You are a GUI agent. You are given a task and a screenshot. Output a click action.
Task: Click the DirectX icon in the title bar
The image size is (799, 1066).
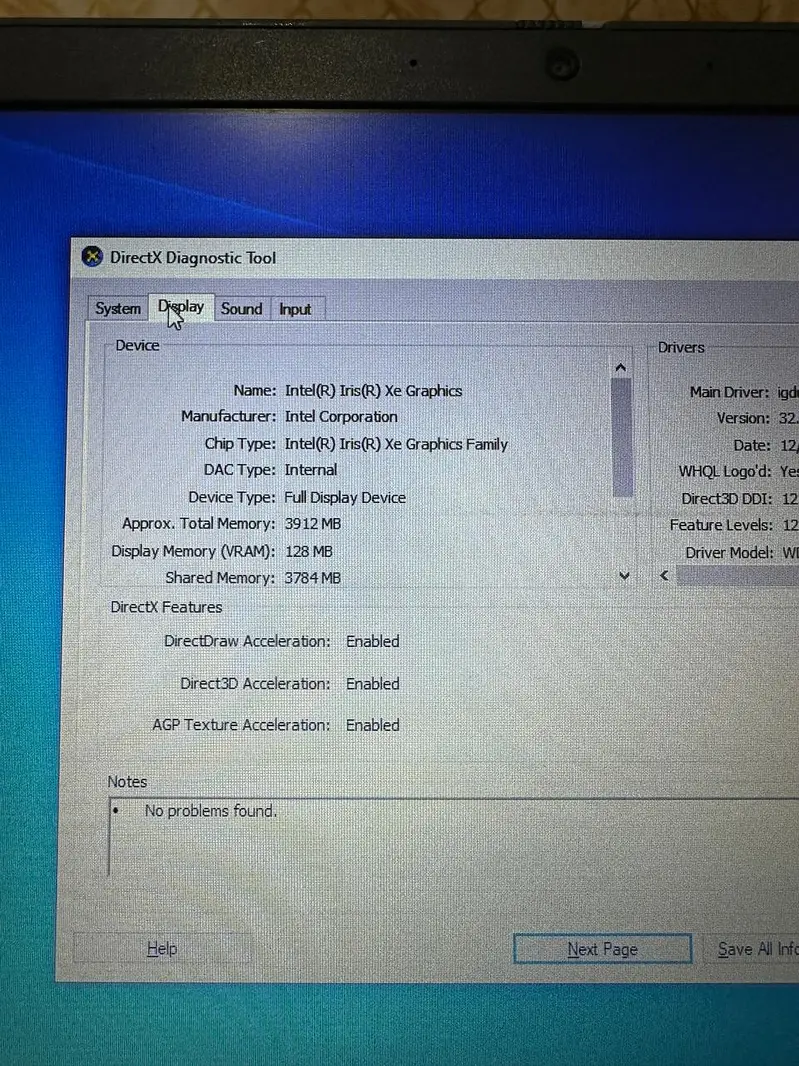(92, 257)
